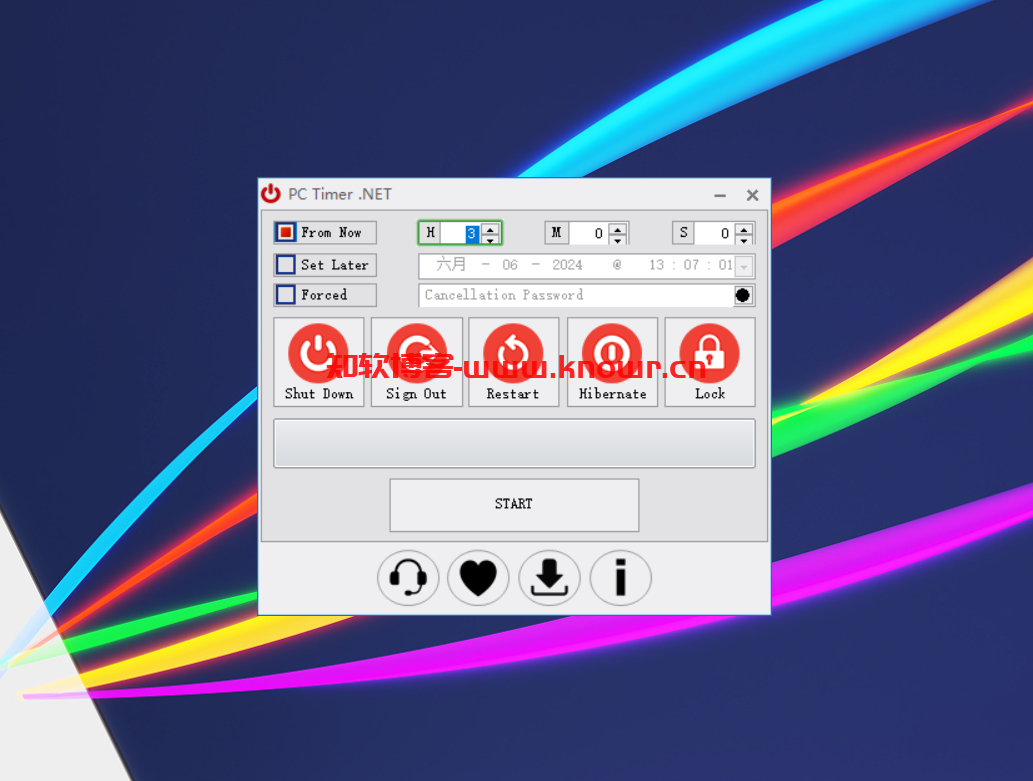Click the 六月 month in date field
This screenshot has height=781, width=1033.
click(x=451, y=265)
